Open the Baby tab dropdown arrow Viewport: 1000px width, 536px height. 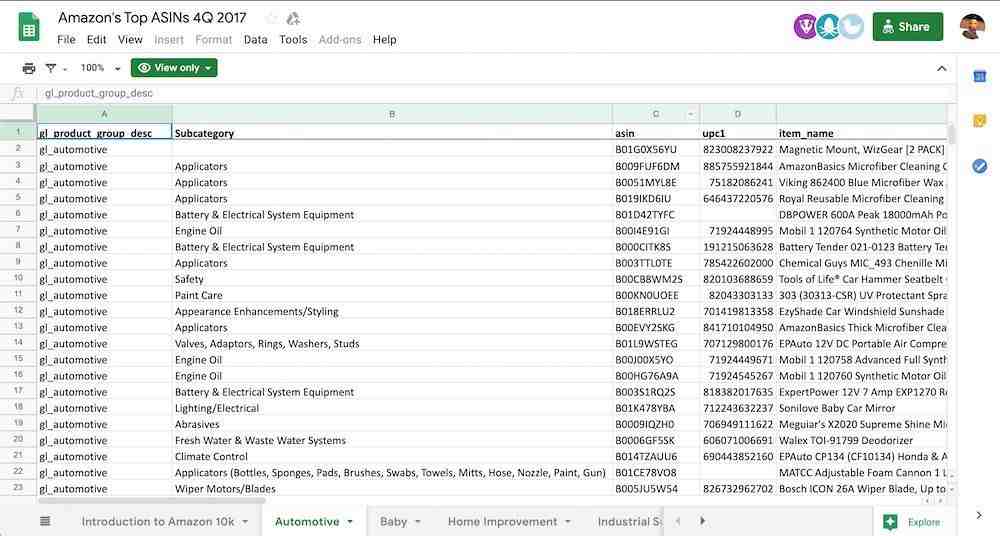pyautogui.click(x=418, y=522)
